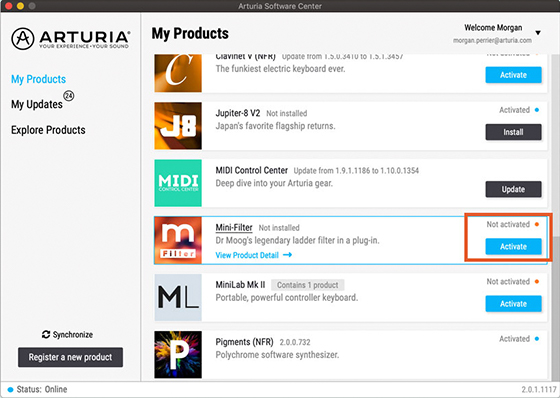This screenshot has height=398, width=560.
Task: Click Mini-Filter Not installed label
Action: (x=279, y=228)
